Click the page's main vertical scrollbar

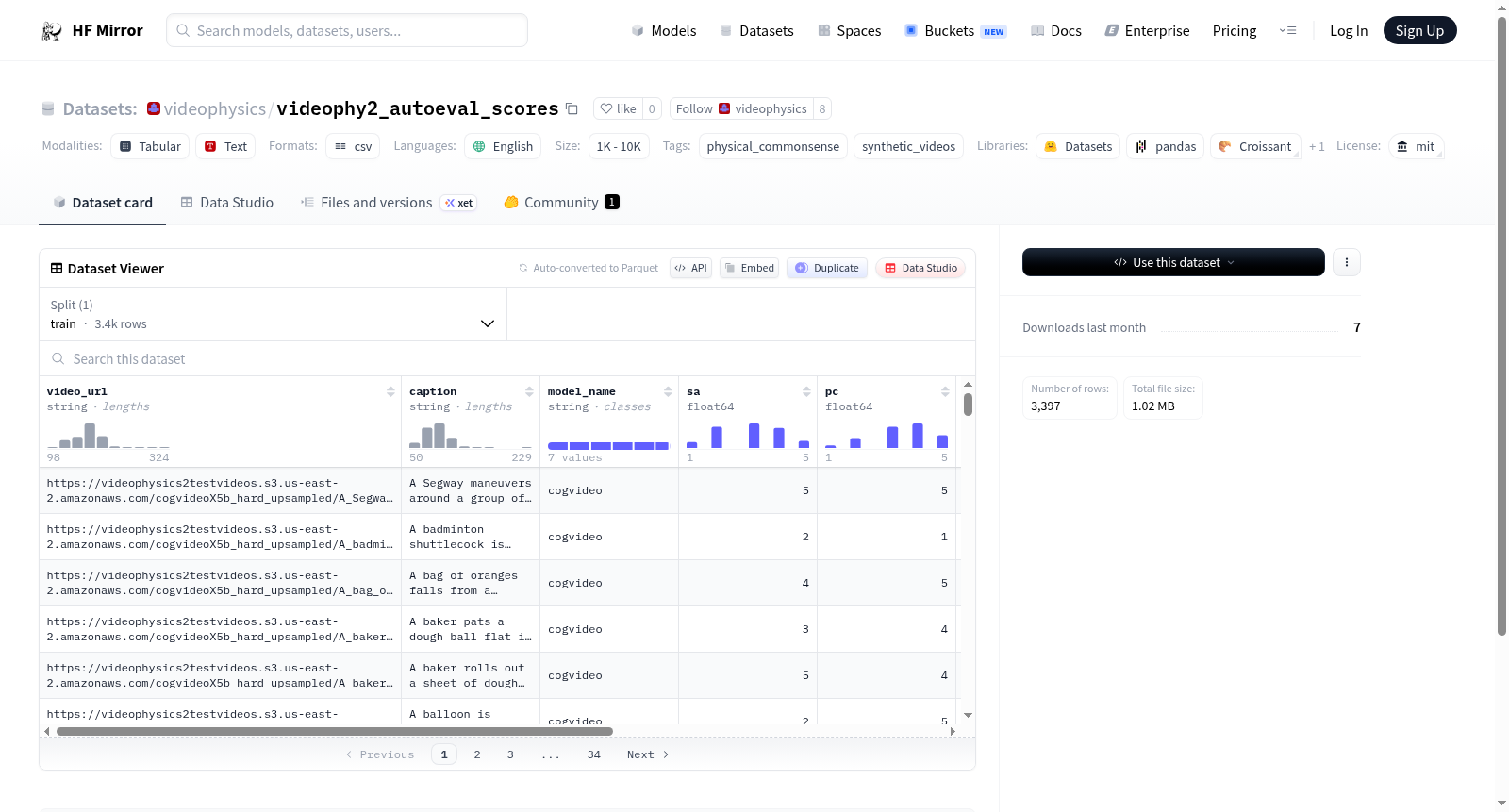click(1502, 325)
